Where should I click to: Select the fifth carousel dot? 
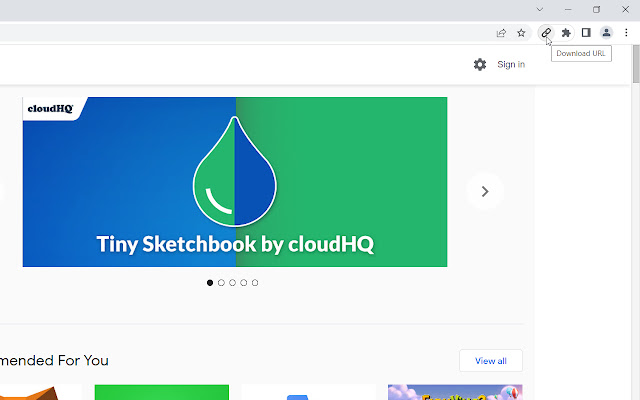point(255,282)
